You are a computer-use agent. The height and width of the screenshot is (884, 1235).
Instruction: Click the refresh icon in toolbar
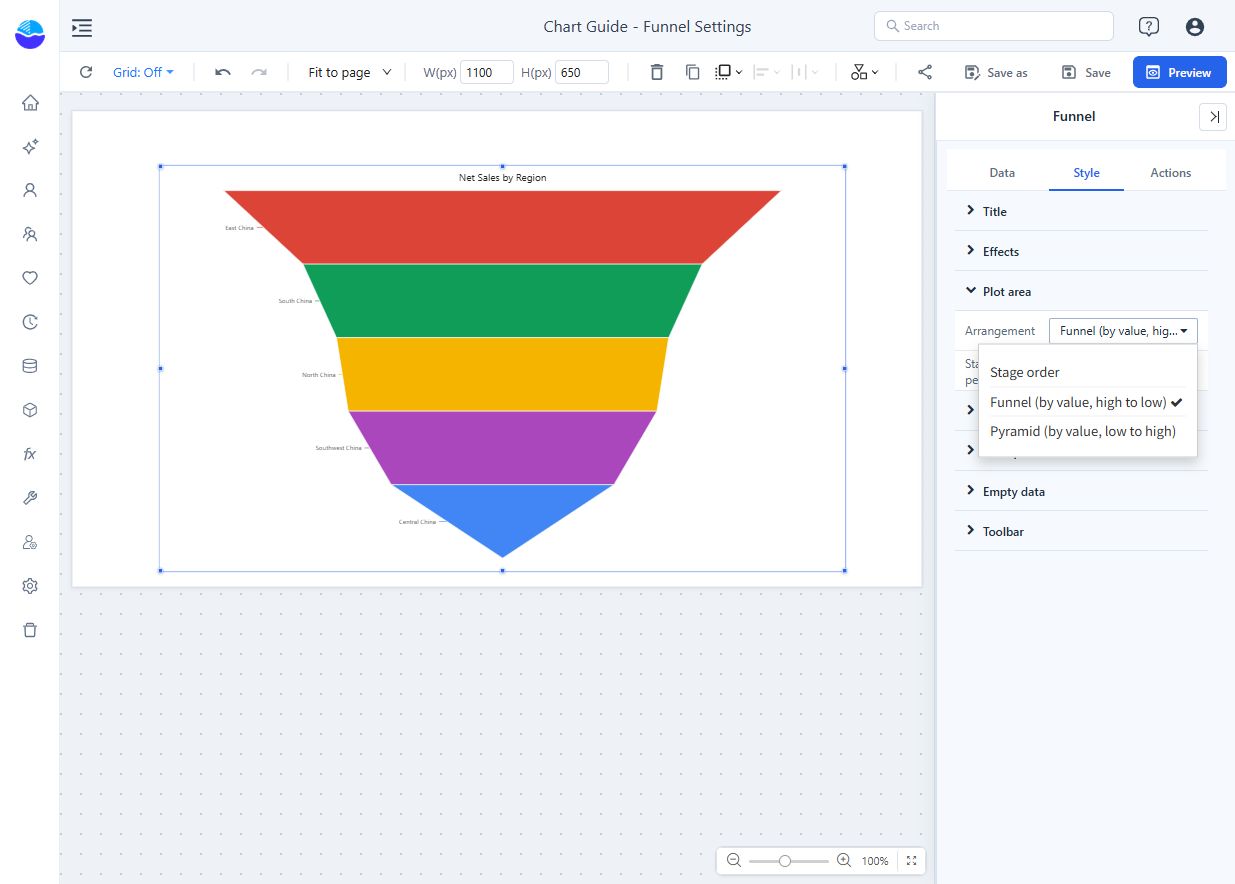pyautogui.click(x=86, y=72)
